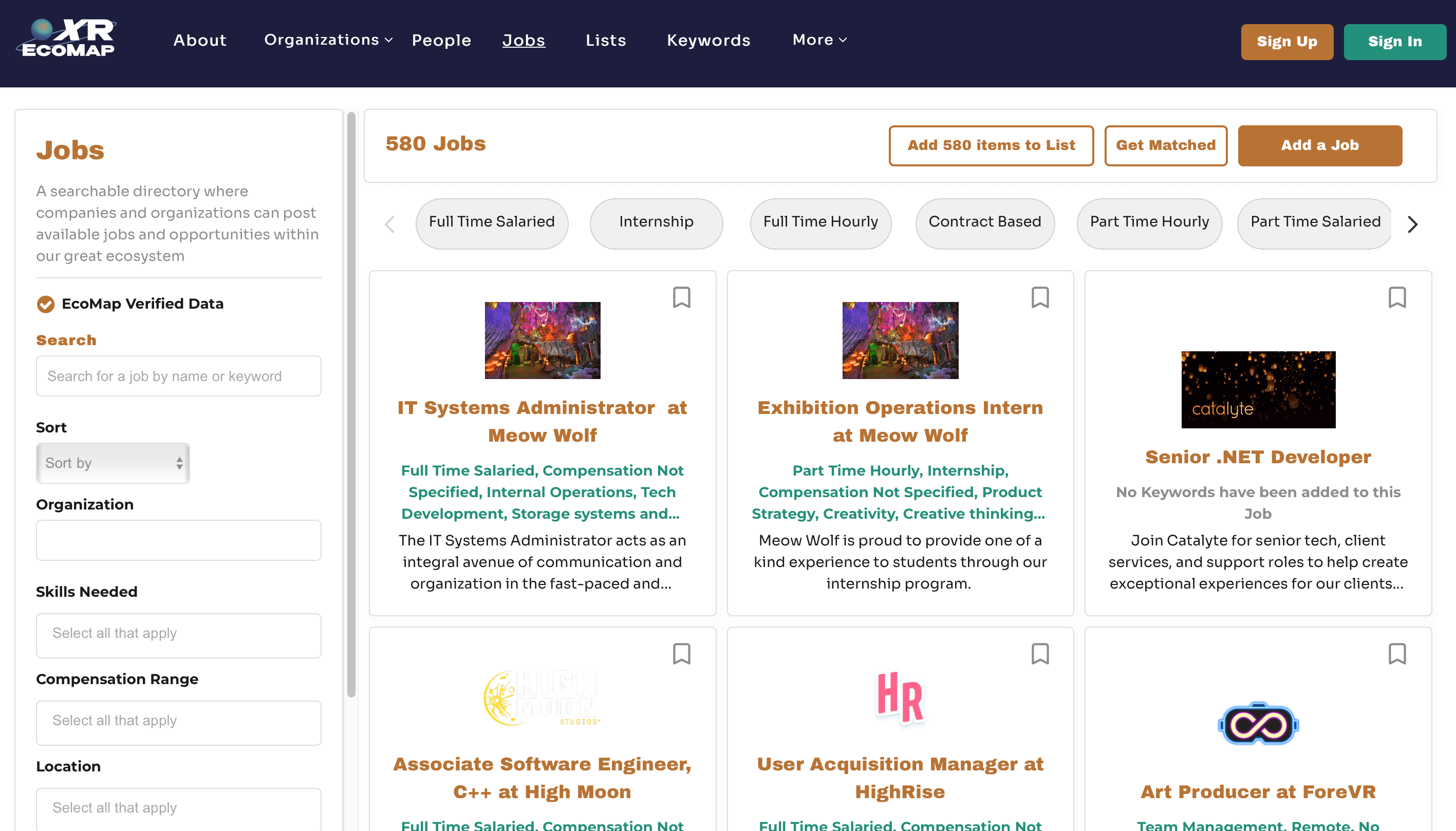Filter by Part Time Hourly

1149,223
